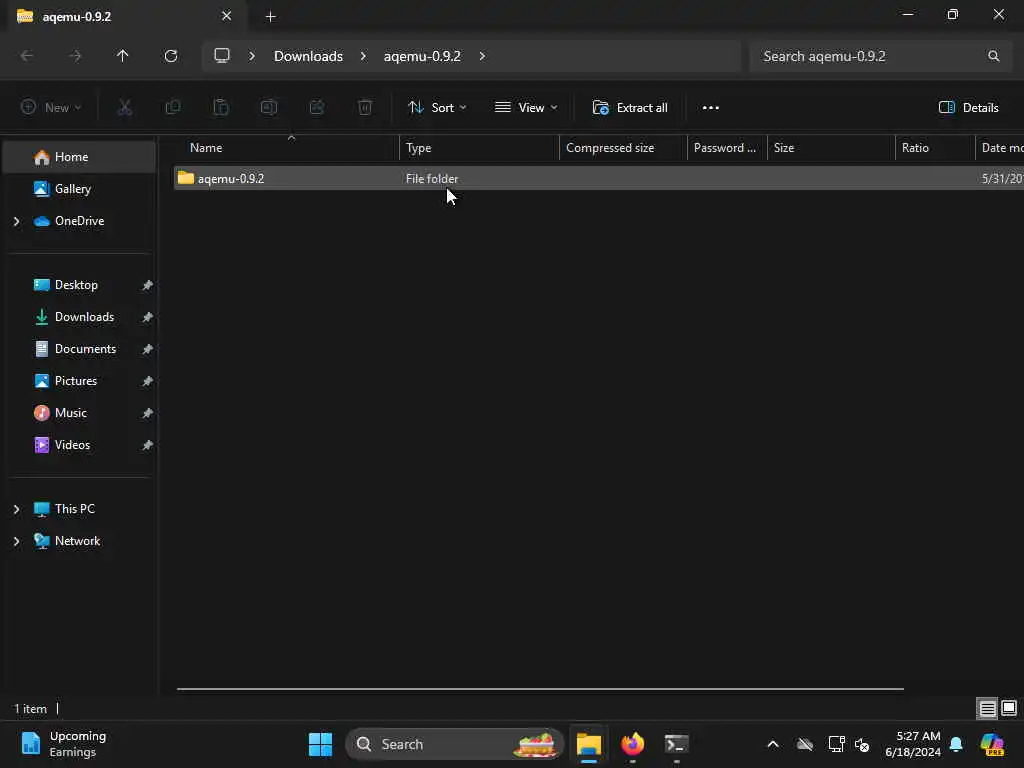Expand the OneDrive tree node
The image size is (1024, 768).
click(x=16, y=221)
